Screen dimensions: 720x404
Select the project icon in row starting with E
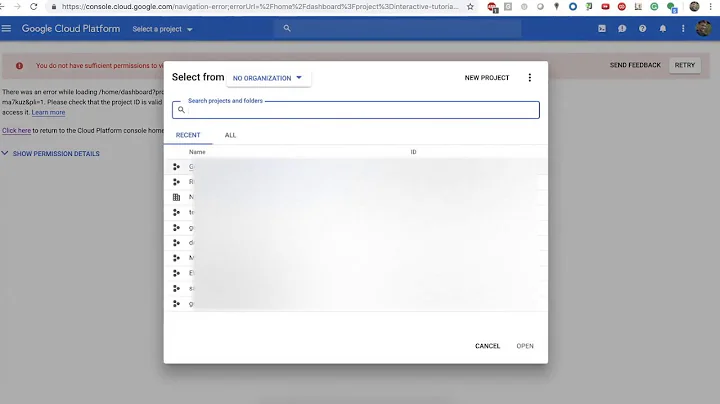176,273
